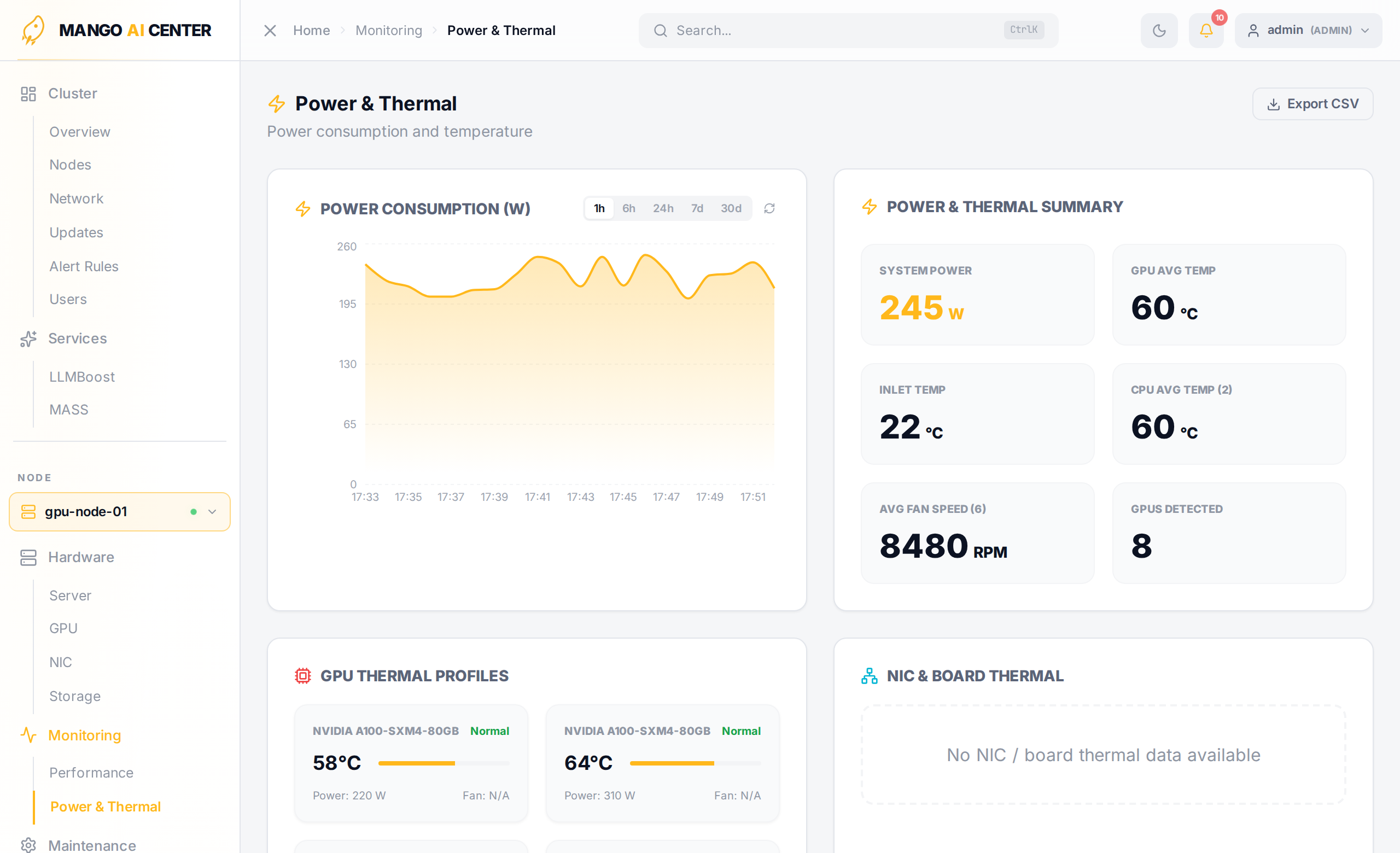This screenshot has width=1400, height=853.
Task: Click the CPU Avg Temp (2) card
Action: tap(1229, 414)
